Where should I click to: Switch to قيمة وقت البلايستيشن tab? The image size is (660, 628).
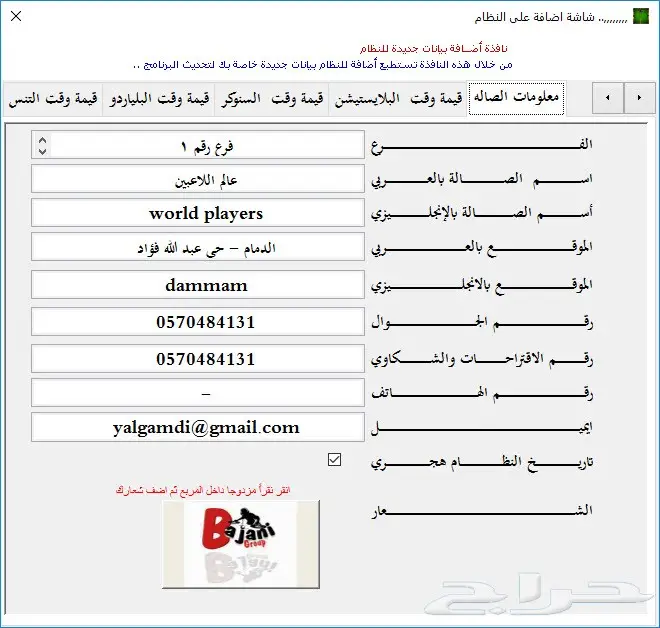point(398,99)
